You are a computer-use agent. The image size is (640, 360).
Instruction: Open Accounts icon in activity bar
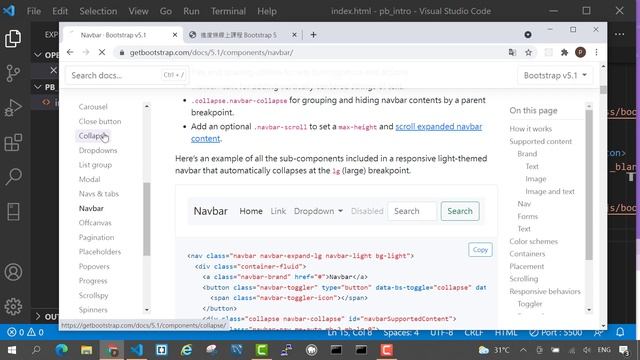(x=13, y=272)
